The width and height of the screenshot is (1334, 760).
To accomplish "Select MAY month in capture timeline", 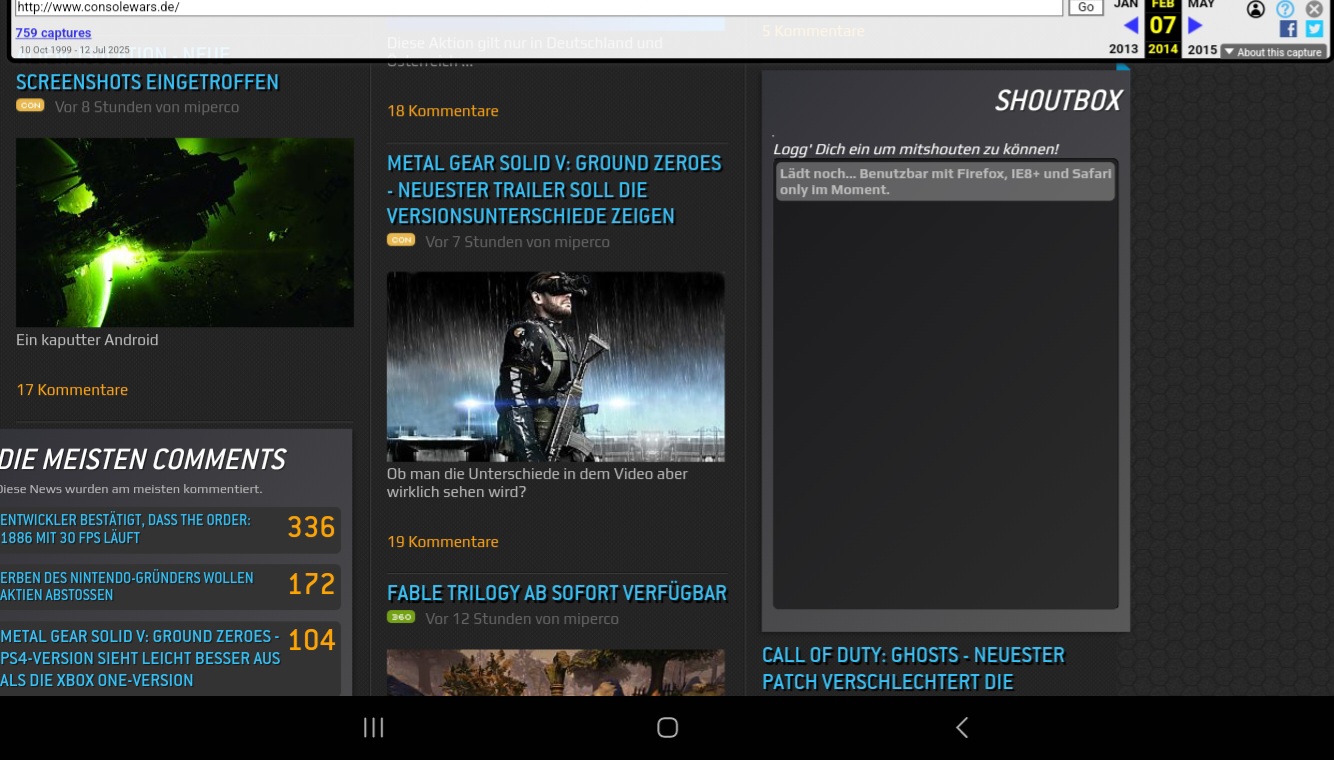I will [x=1201, y=5].
